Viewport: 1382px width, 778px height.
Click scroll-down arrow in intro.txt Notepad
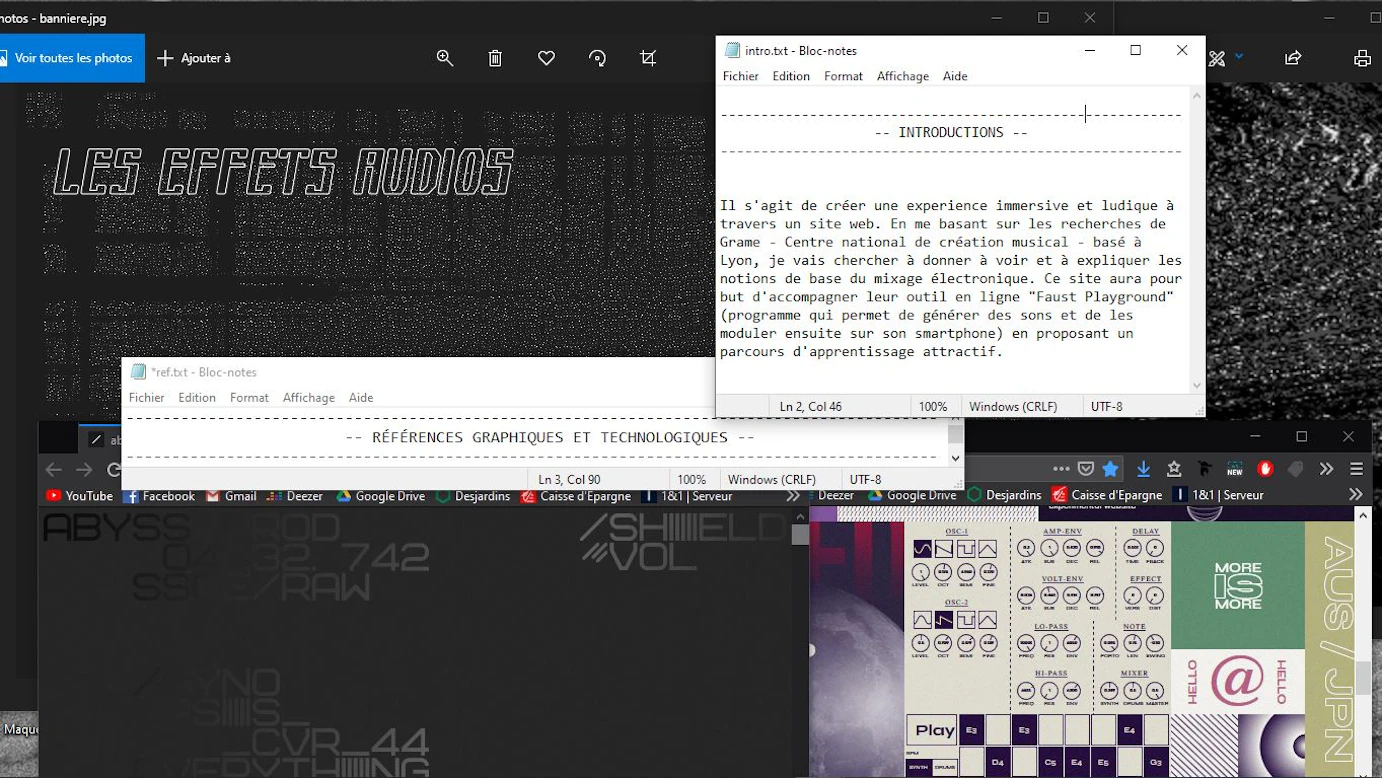click(1196, 385)
